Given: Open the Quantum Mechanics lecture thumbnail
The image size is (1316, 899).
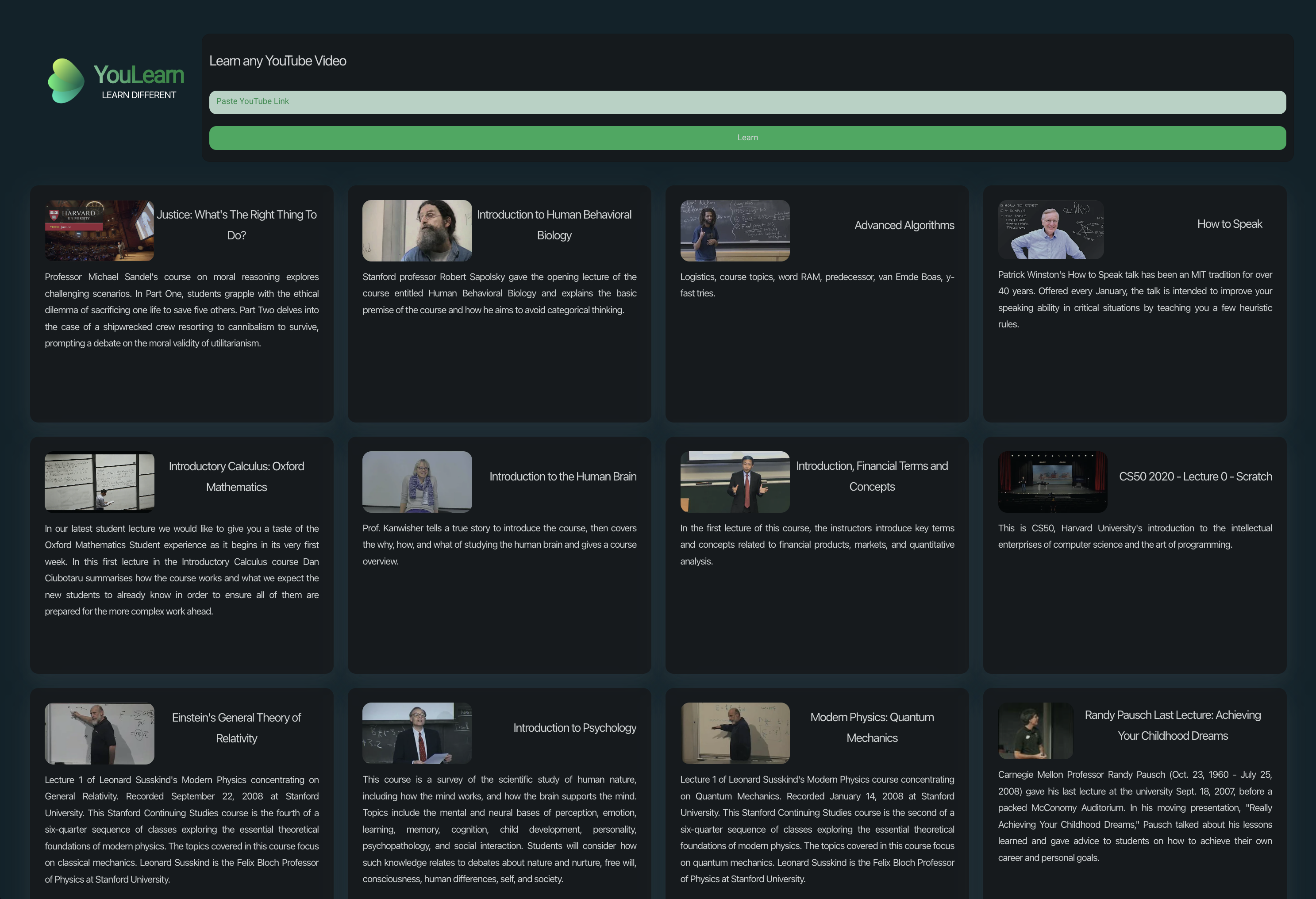Looking at the screenshot, I should pyautogui.click(x=735, y=733).
